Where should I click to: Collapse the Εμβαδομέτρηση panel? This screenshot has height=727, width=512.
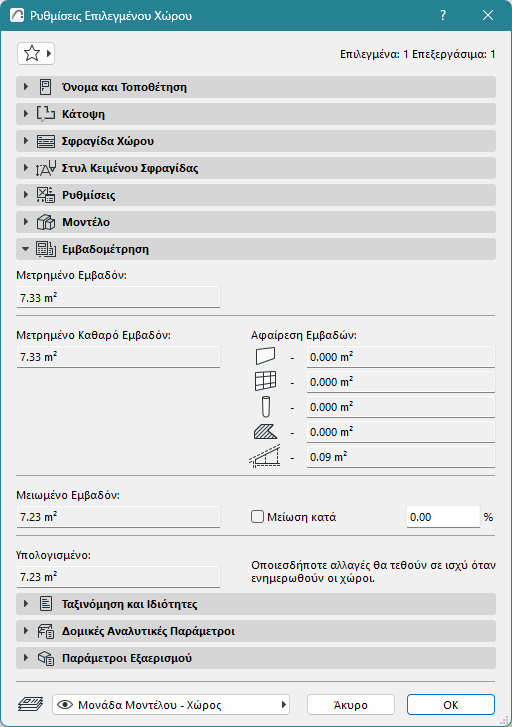[26, 249]
